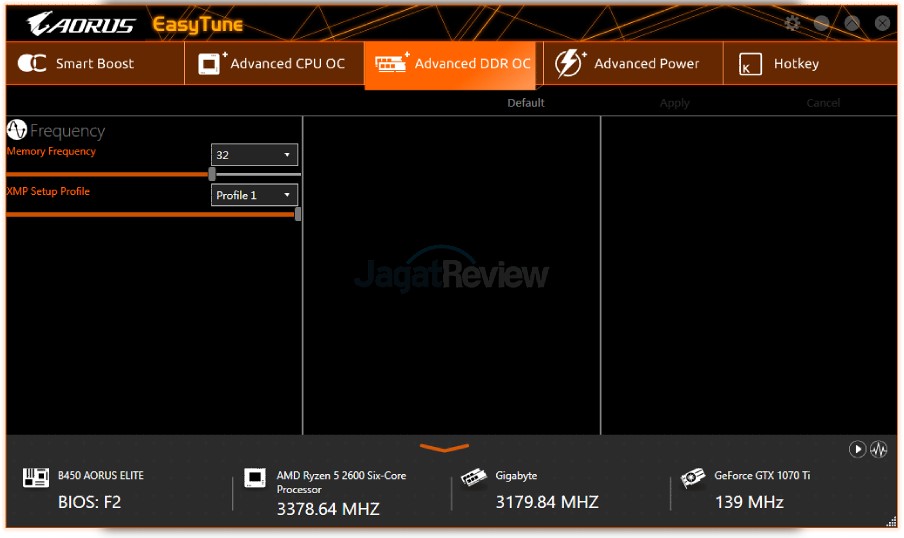Click the XMP Setup Profile slider handle
Screen dimensions: 904x538
[x=298, y=214]
